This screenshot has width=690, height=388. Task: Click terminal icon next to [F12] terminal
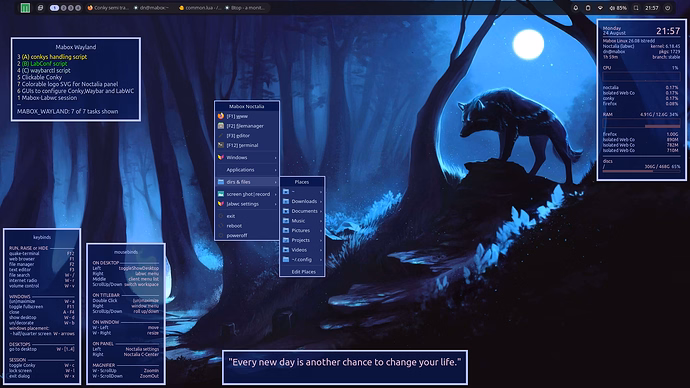coord(221,145)
